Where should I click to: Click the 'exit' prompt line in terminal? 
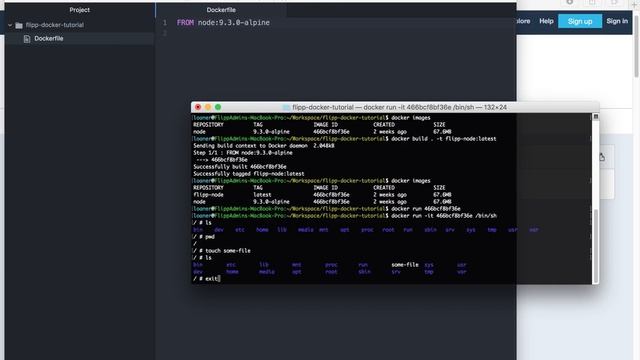[x=206, y=279]
